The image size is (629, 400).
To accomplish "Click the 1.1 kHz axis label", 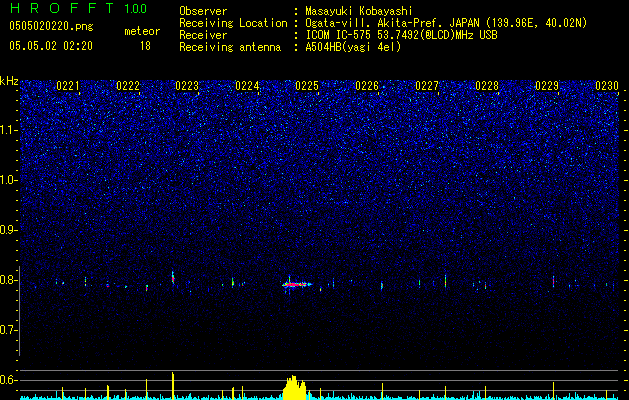I will point(8,130).
